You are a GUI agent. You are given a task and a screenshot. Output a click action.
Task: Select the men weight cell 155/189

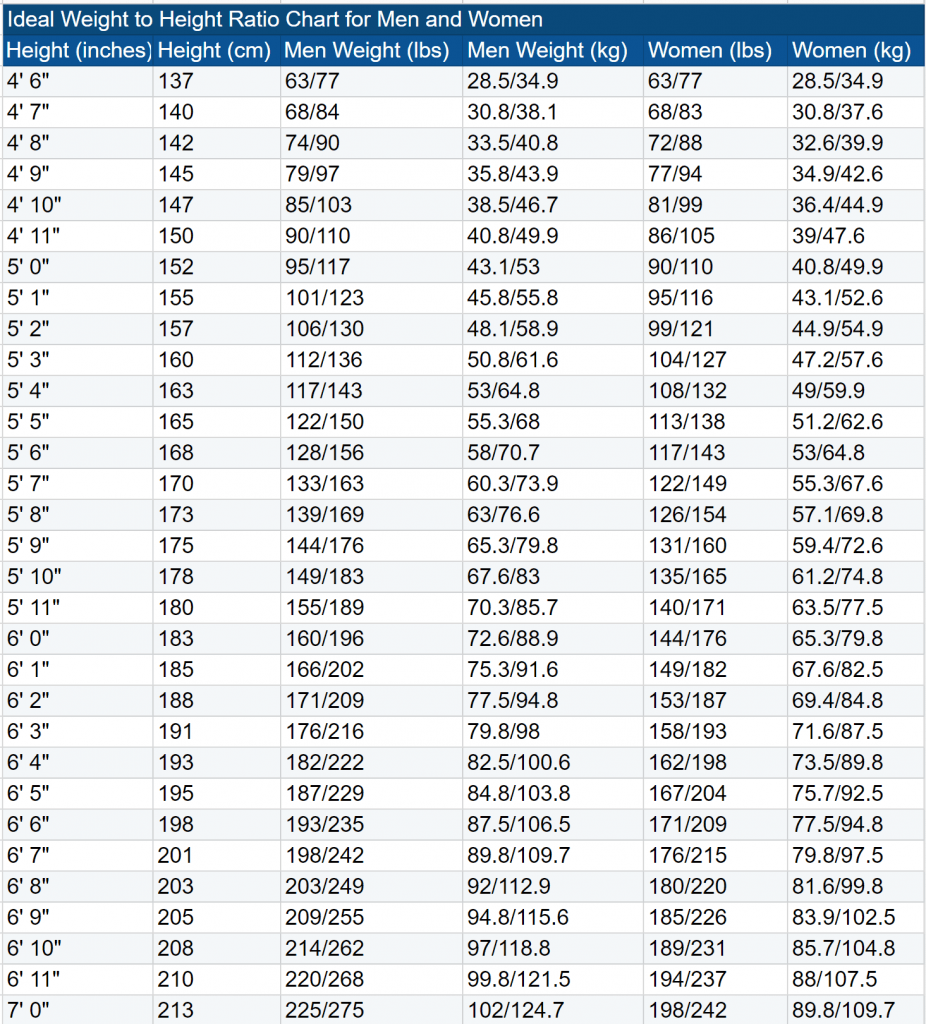pos(371,607)
